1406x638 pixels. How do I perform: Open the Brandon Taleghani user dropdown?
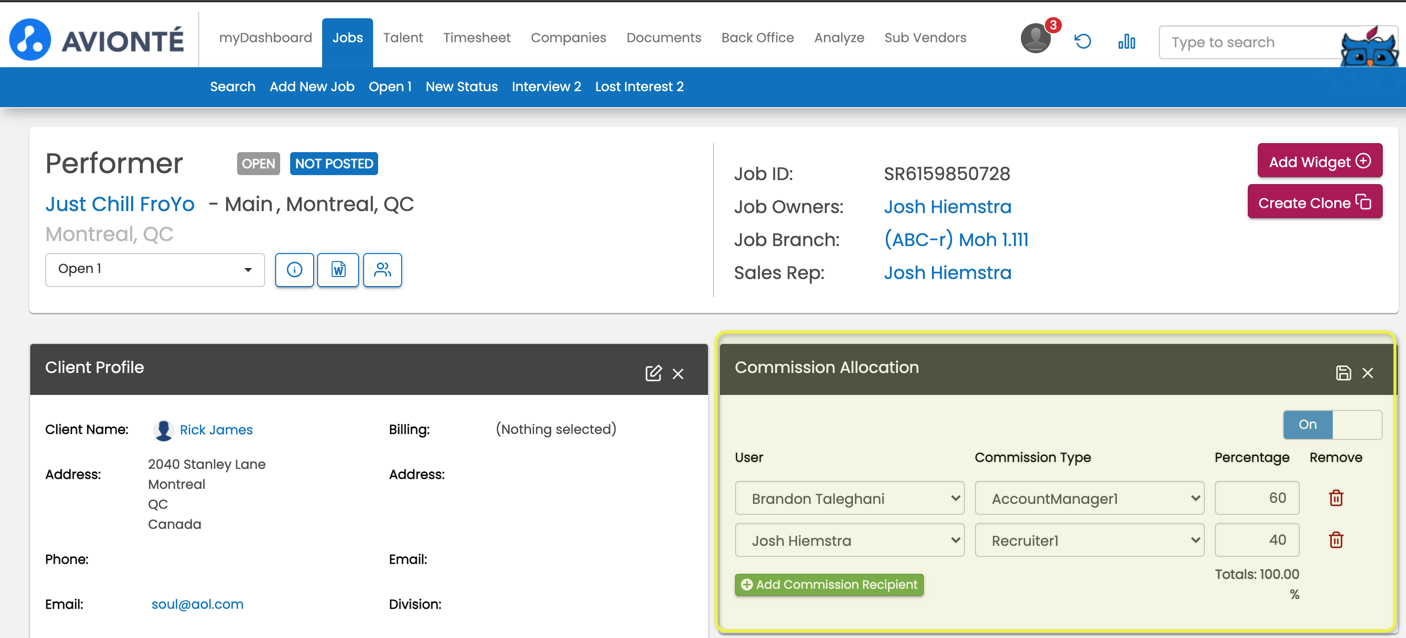pos(849,498)
